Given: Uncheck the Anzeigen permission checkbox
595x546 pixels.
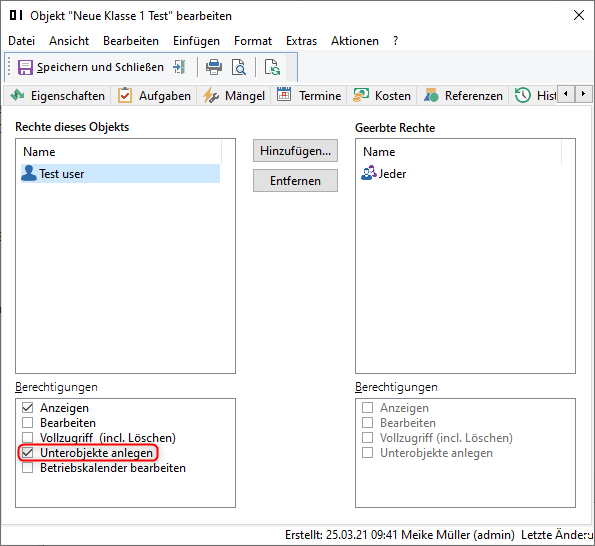Looking at the screenshot, I should point(27,408).
